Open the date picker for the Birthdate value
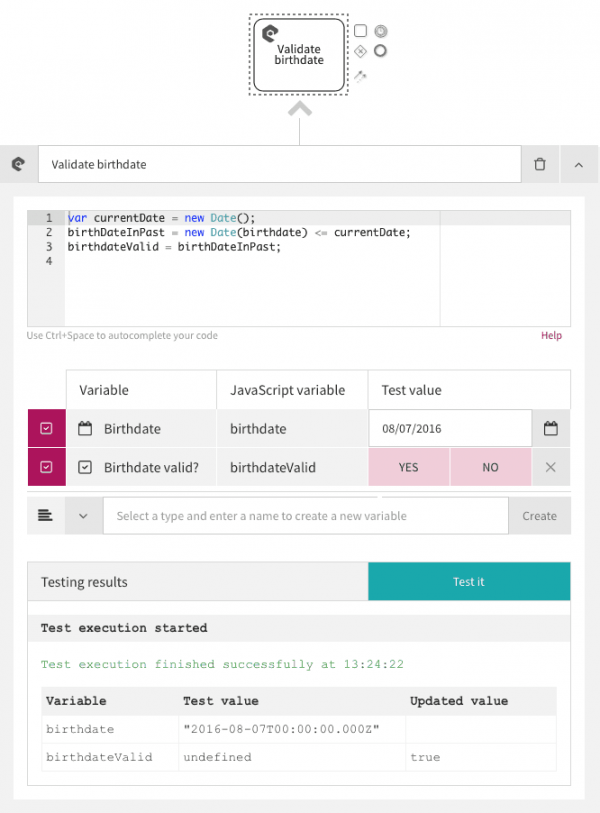The width and height of the screenshot is (600, 813). (x=550, y=428)
